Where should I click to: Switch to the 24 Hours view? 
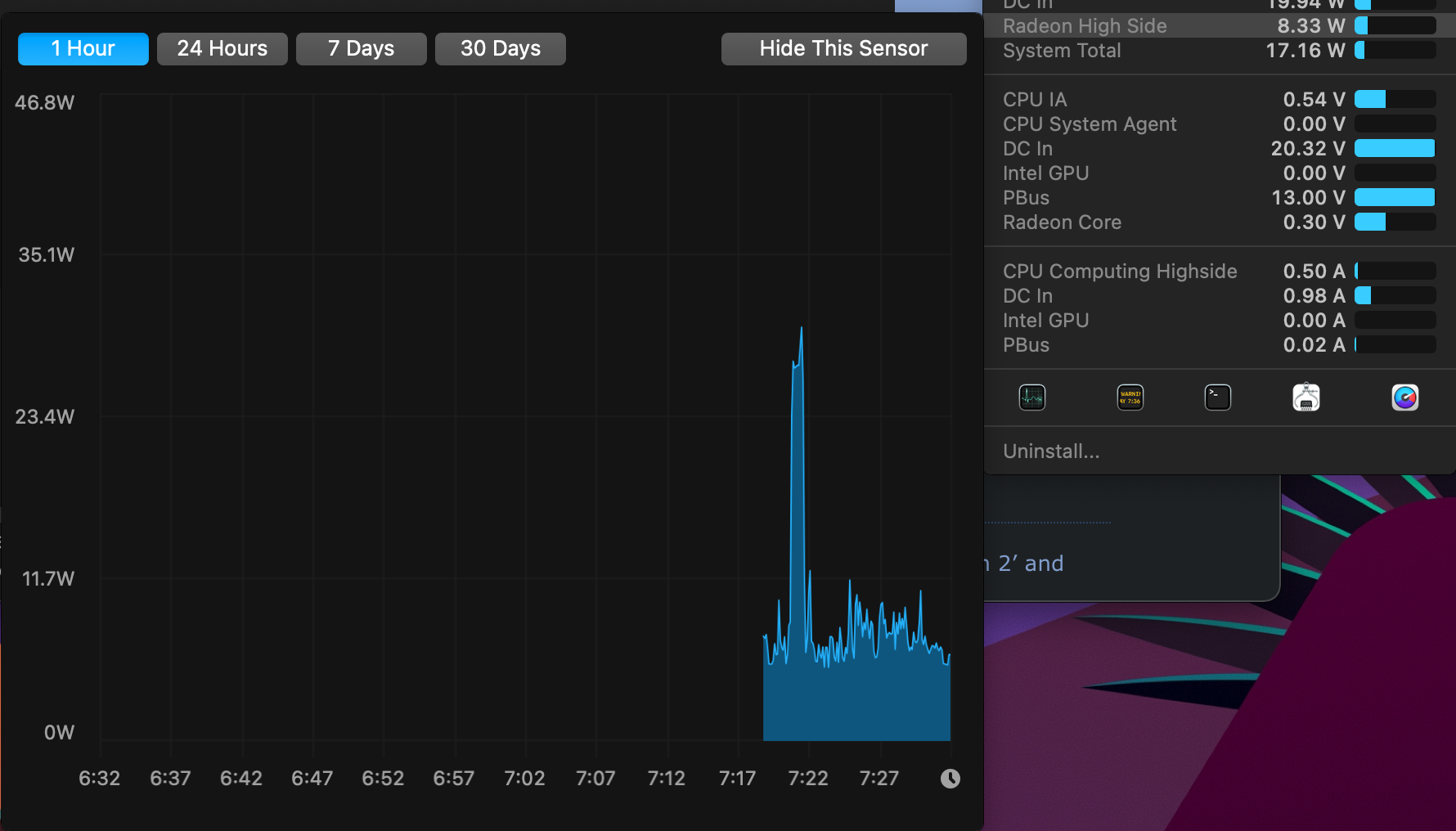click(222, 48)
